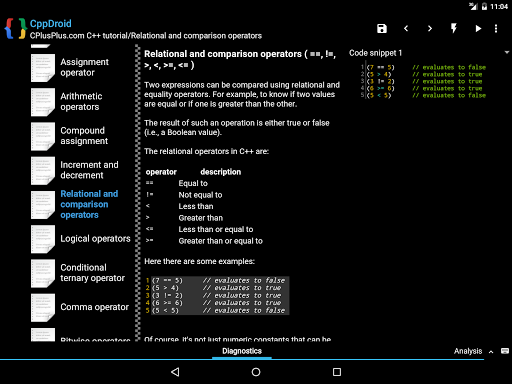
Task: Open Arithmetic operators page thumbnail
Action: [x=43, y=102]
